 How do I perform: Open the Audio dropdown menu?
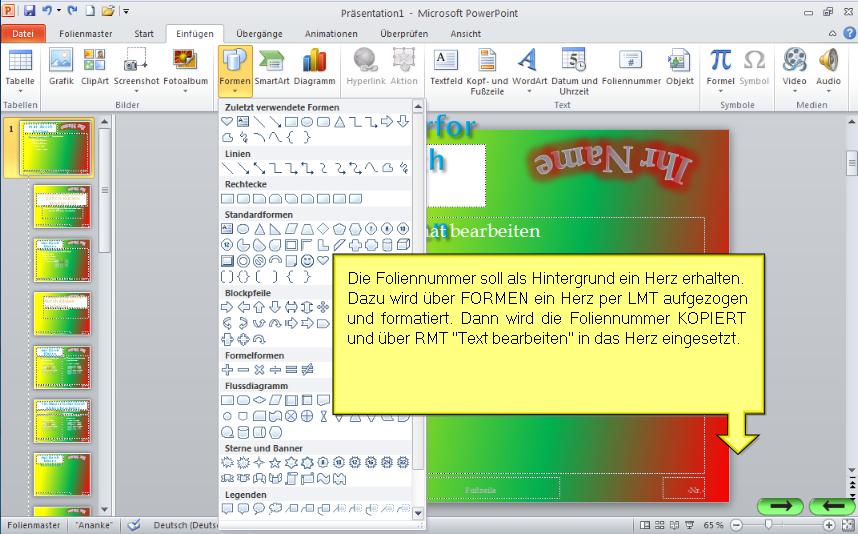tap(828, 92)
